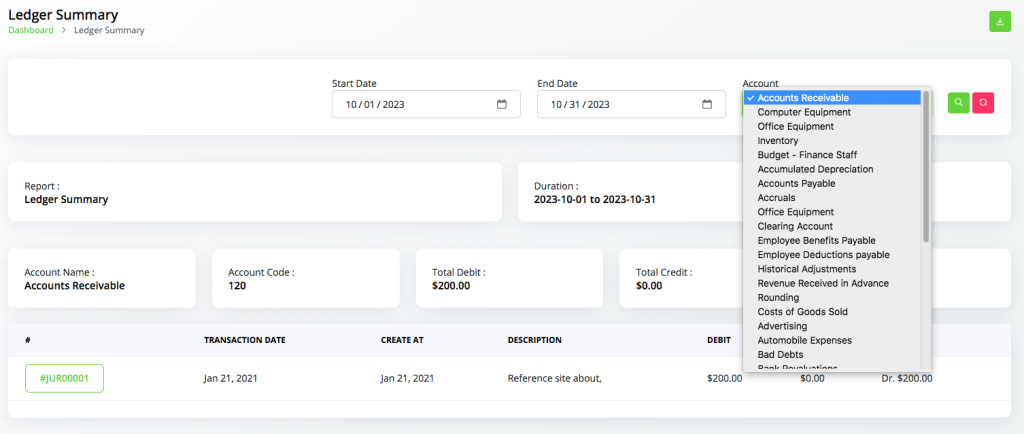Viewport: 1024px width, 434px height.
Task: Choose Budget - Finance Staff option
Action: (x=807, y=155)
